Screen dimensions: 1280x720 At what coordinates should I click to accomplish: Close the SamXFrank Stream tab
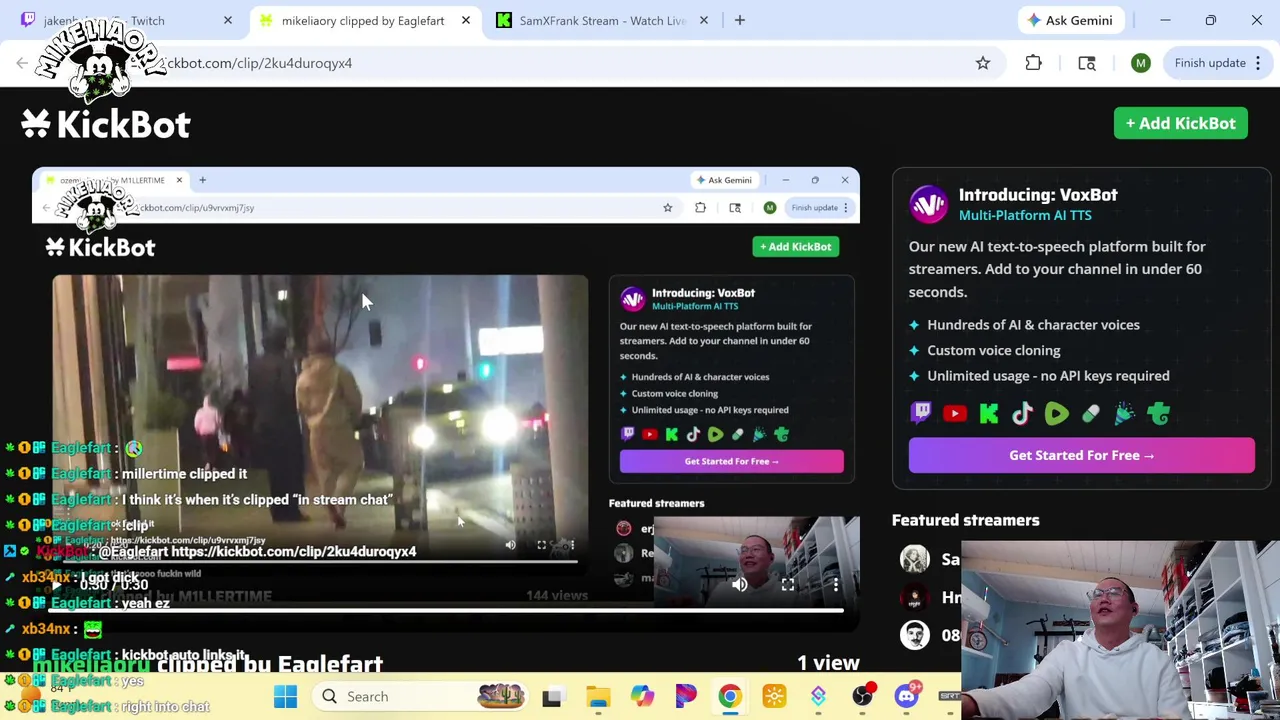point(703,20)
